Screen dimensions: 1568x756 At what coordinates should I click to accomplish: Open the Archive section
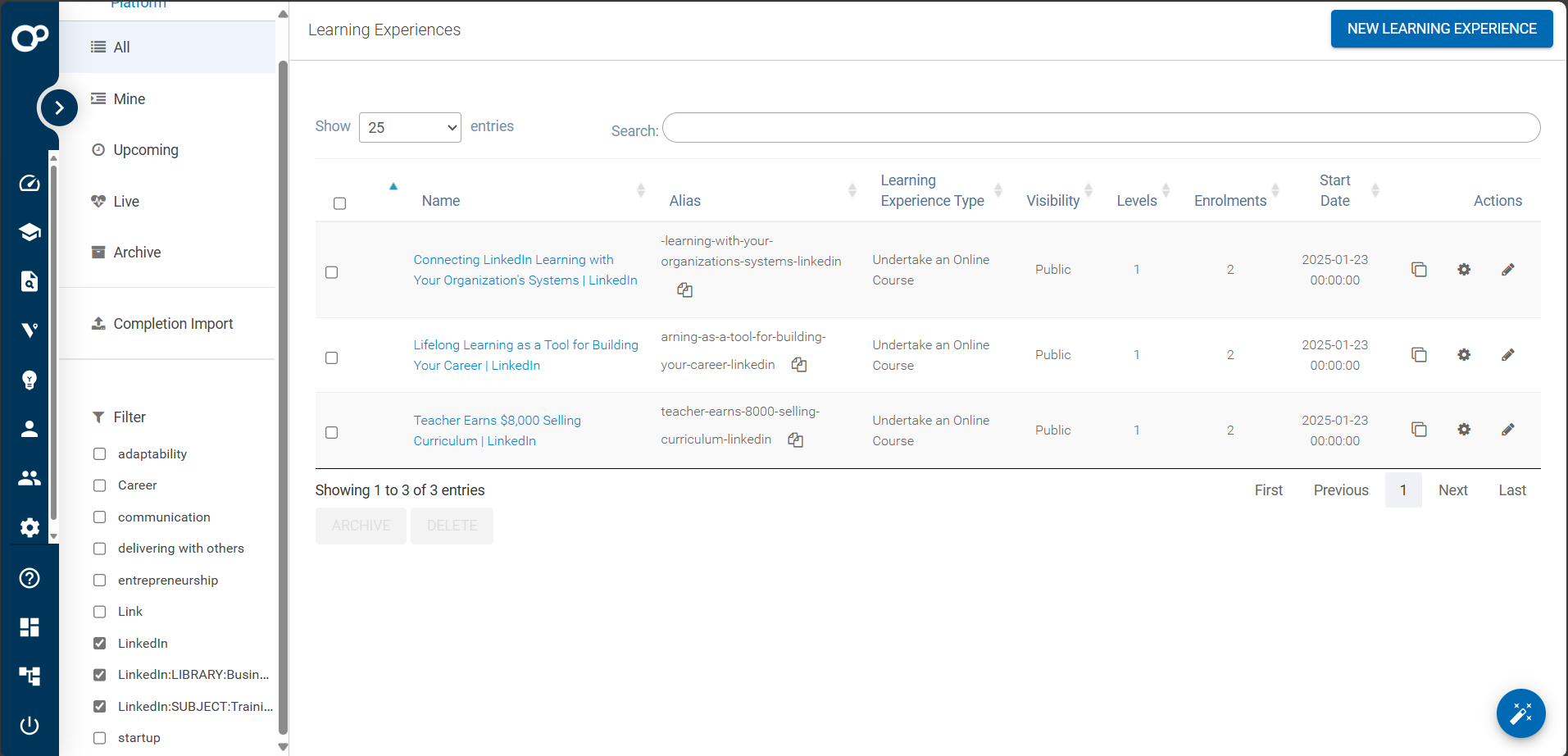137,253
